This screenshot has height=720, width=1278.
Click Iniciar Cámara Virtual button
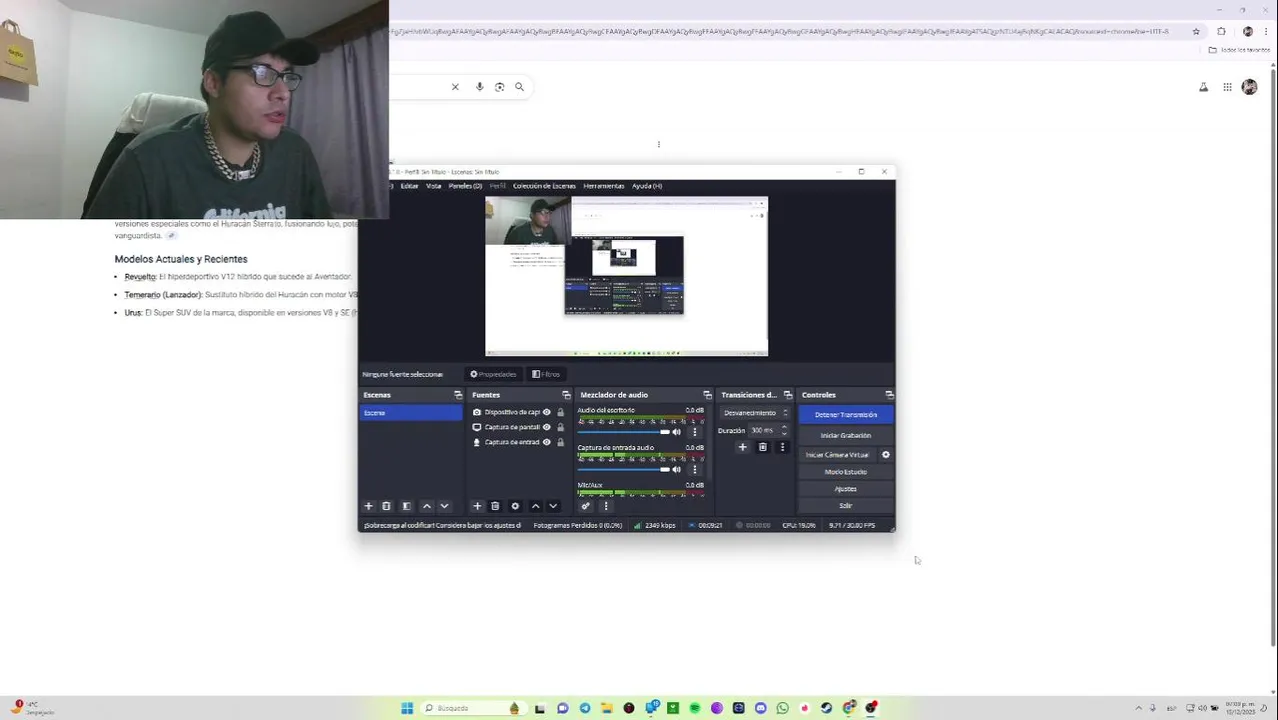837,455
